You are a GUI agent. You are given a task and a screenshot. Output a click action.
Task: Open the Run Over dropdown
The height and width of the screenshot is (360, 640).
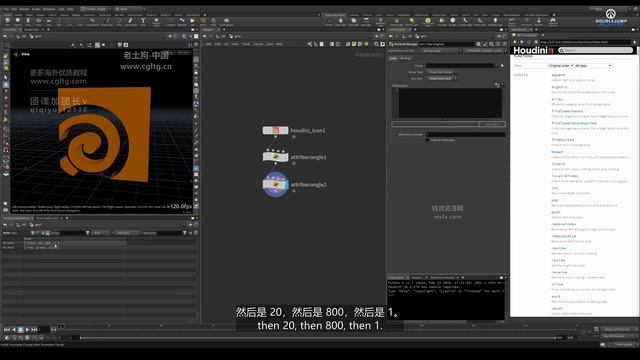point(442,78)
